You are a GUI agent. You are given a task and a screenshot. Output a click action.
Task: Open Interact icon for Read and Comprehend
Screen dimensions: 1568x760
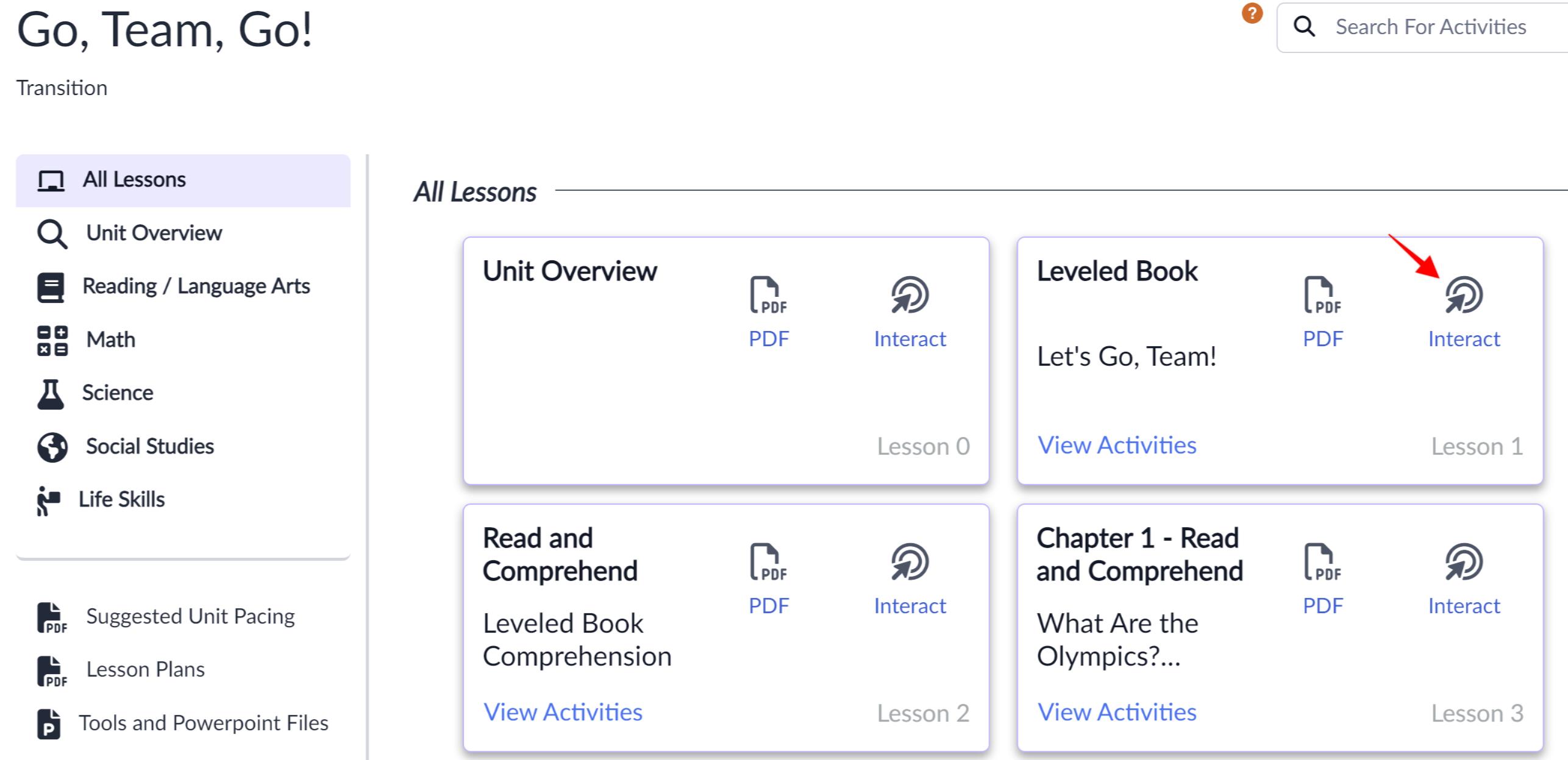pos(910,562)
